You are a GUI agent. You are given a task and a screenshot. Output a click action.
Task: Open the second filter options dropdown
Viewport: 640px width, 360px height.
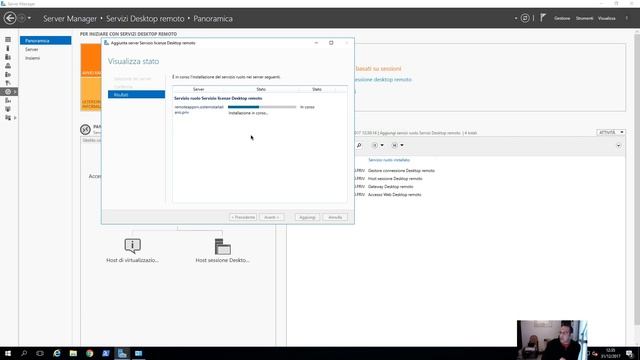click(398, 145)
